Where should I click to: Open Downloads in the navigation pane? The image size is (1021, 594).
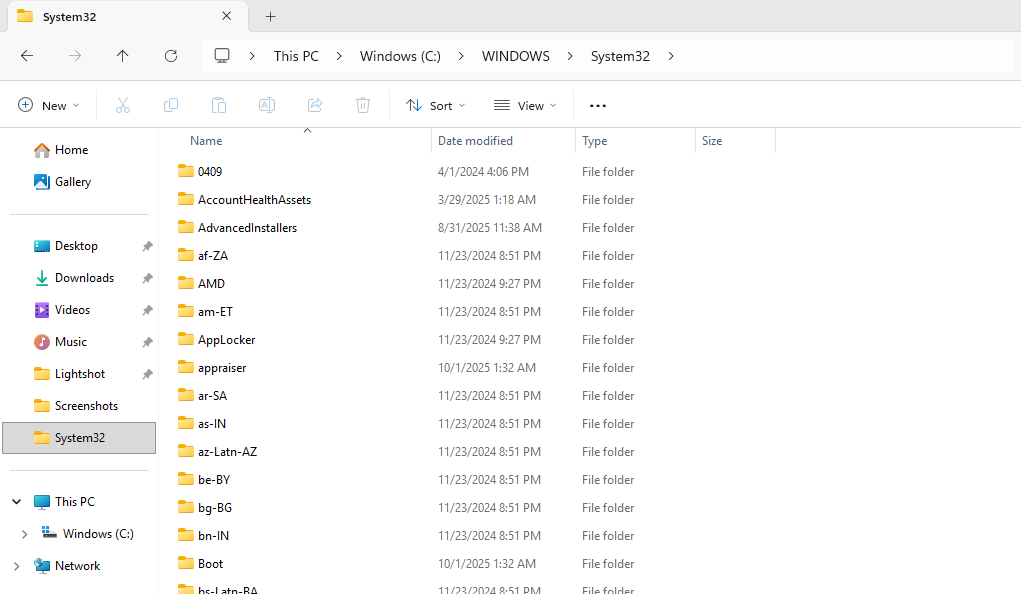84,278
